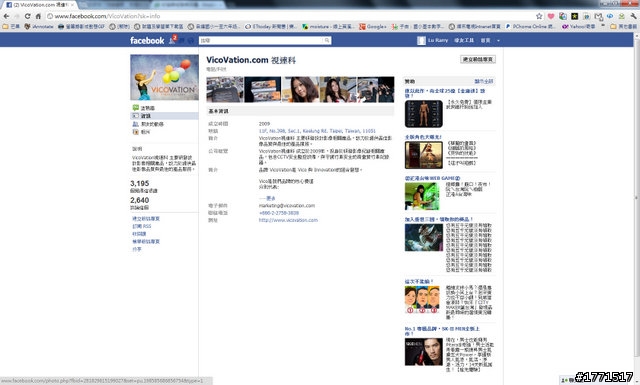Open the cartoon three faces ad image
Screen dimensions: 640x385
[422, 300]
